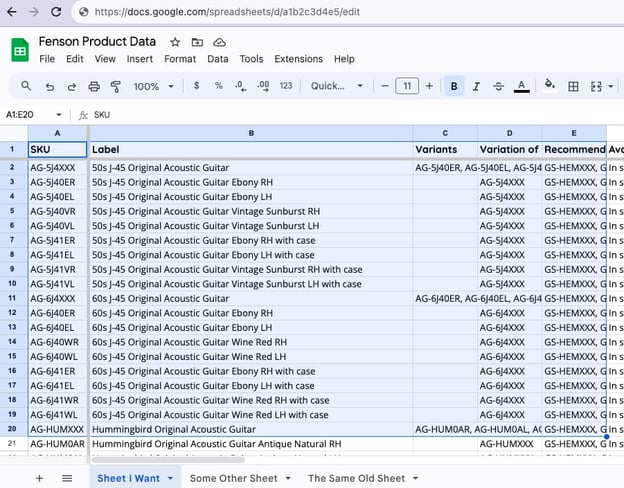The height and width of the screenshot is (488, 624).
Task: Open the fill color picker
Action: (x=550, y=85)
